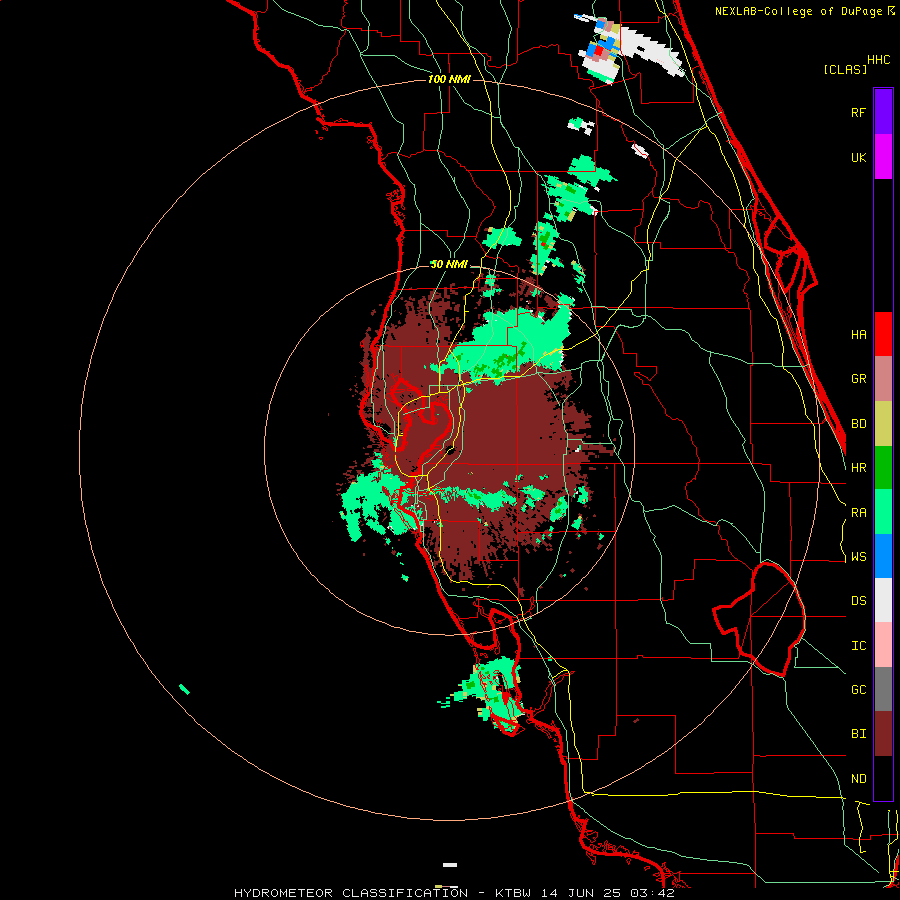Click the RA legend label
This screenshot has height=900, width=900.
pos(859,513)
